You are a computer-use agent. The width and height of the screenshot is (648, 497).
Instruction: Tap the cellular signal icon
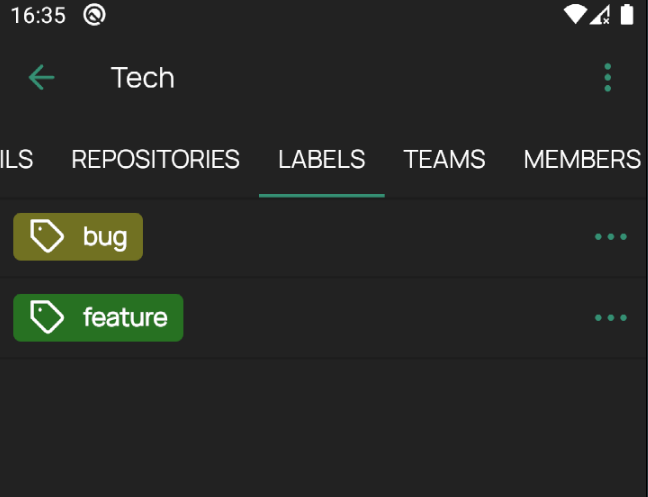[x=600, y=14]
